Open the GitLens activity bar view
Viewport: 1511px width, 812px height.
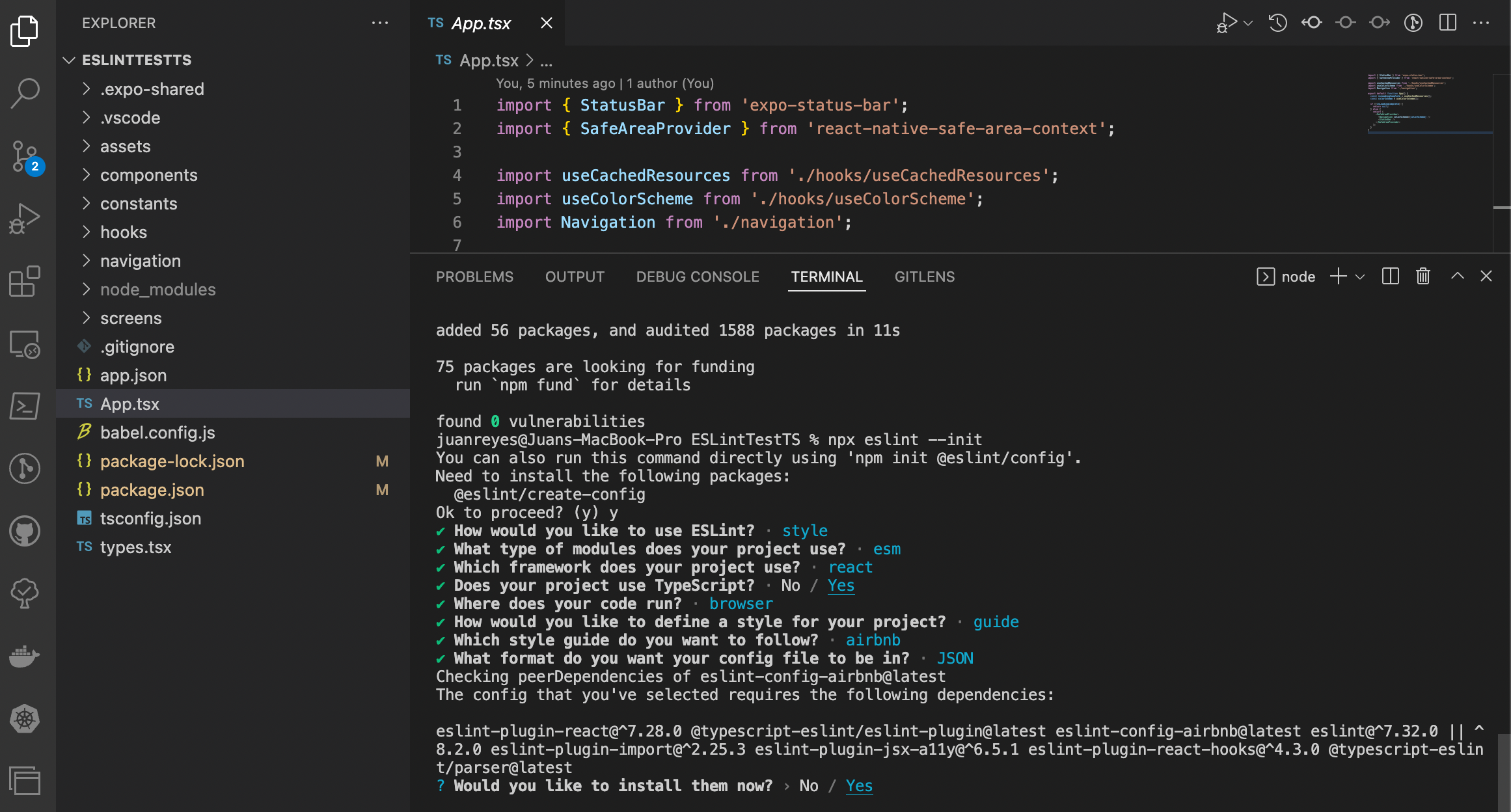click(x=25, y=468)
